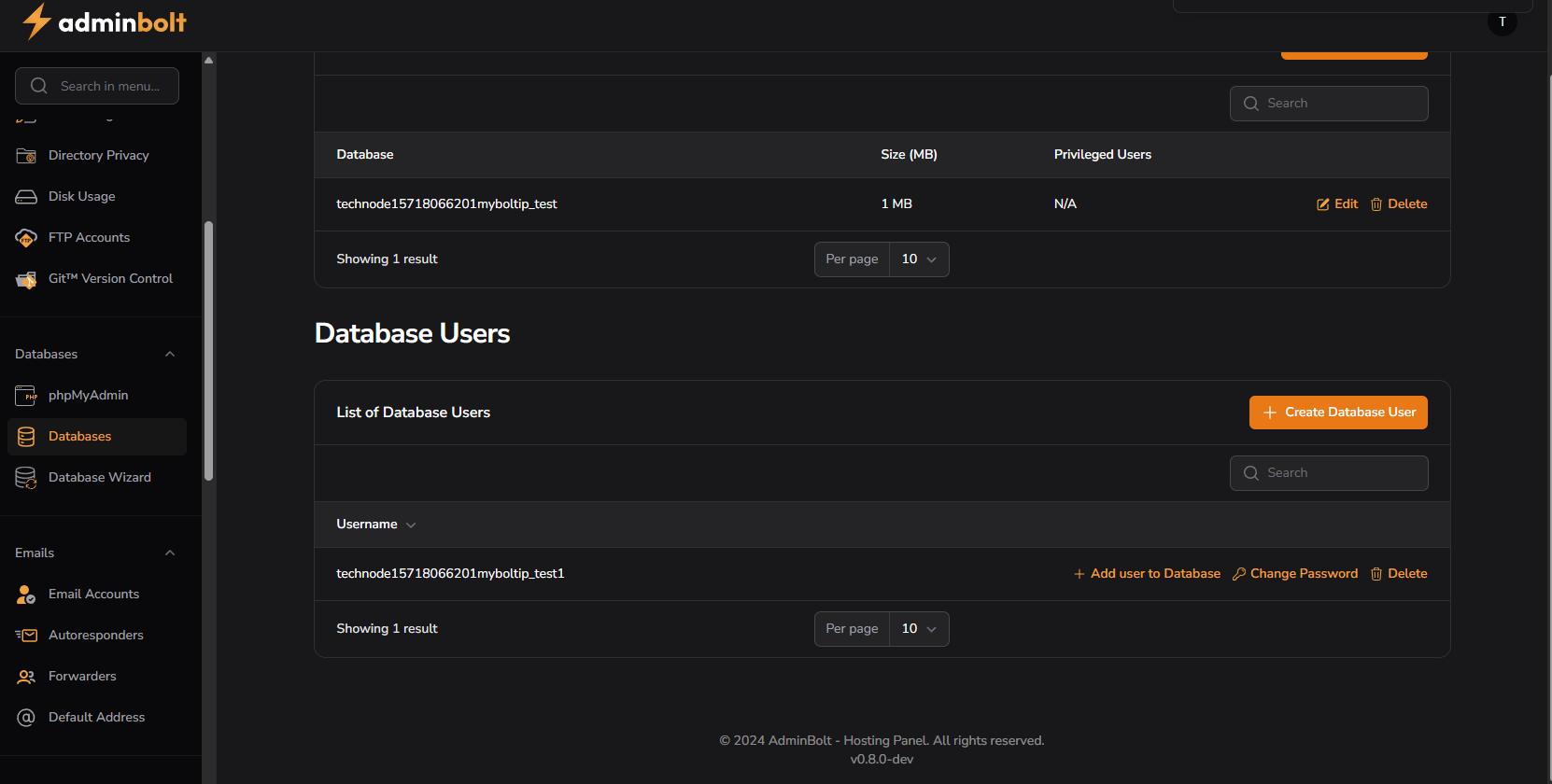1552x784 pixels.
Task: Click Change Password for test1 user
Action: coord(1294,574)
